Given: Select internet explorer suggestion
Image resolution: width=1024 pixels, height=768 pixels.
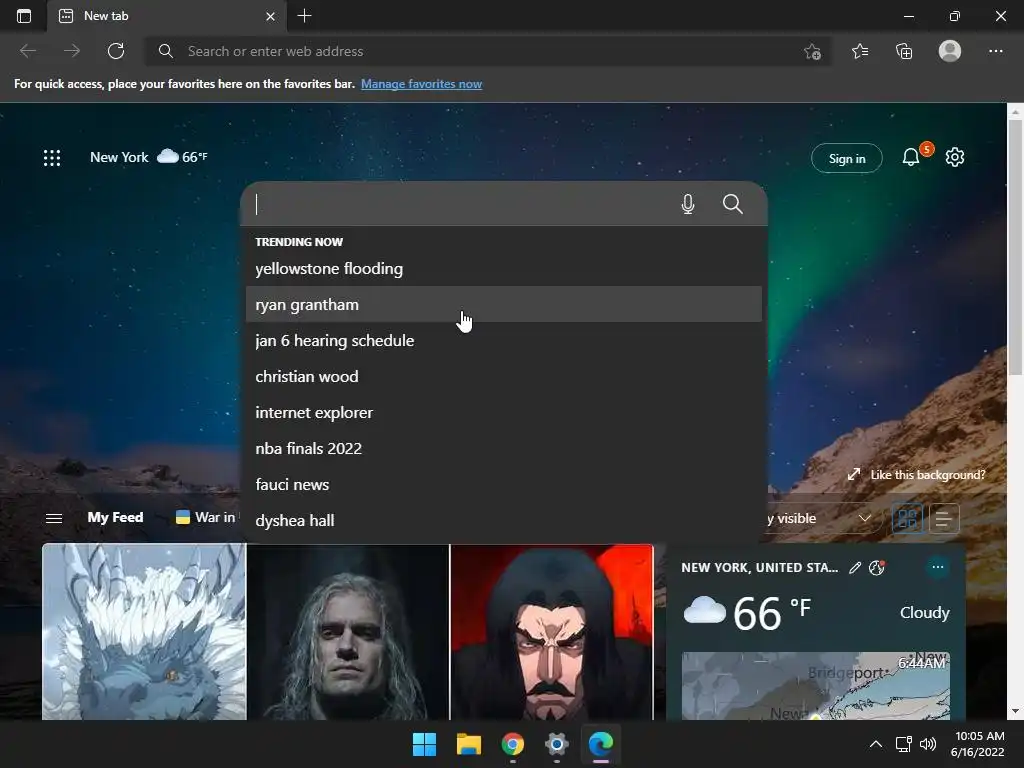Looking at the screenshot, I should (x=504, y=412).
